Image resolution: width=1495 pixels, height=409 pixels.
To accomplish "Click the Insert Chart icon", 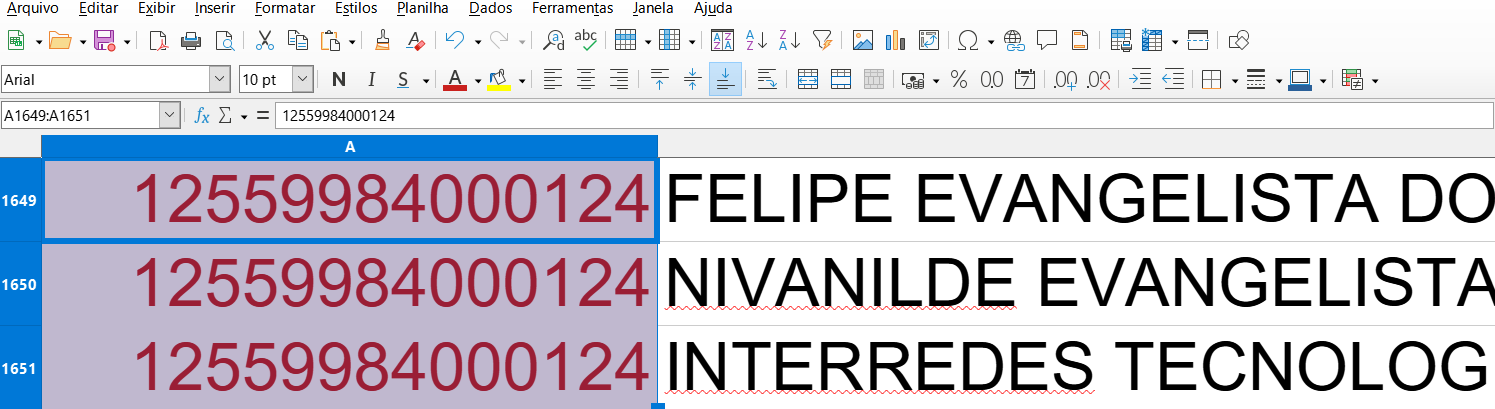I will (x=896, y=41).
